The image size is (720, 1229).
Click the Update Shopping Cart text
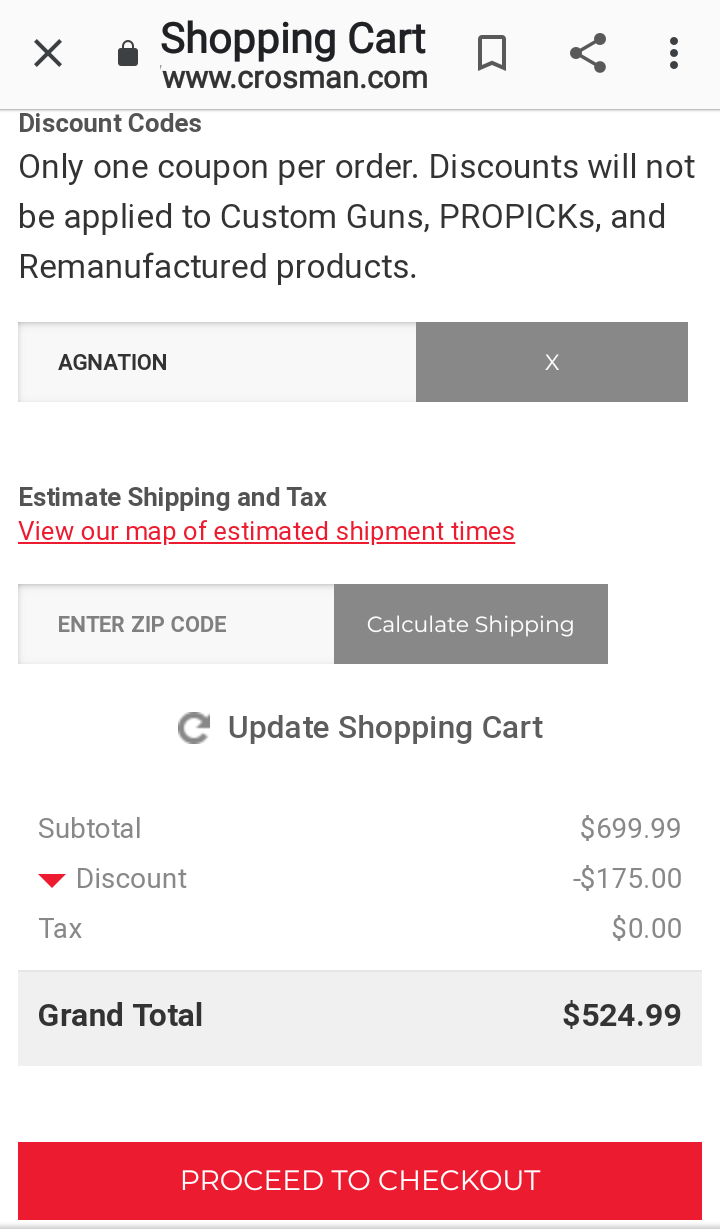(385, 727)
